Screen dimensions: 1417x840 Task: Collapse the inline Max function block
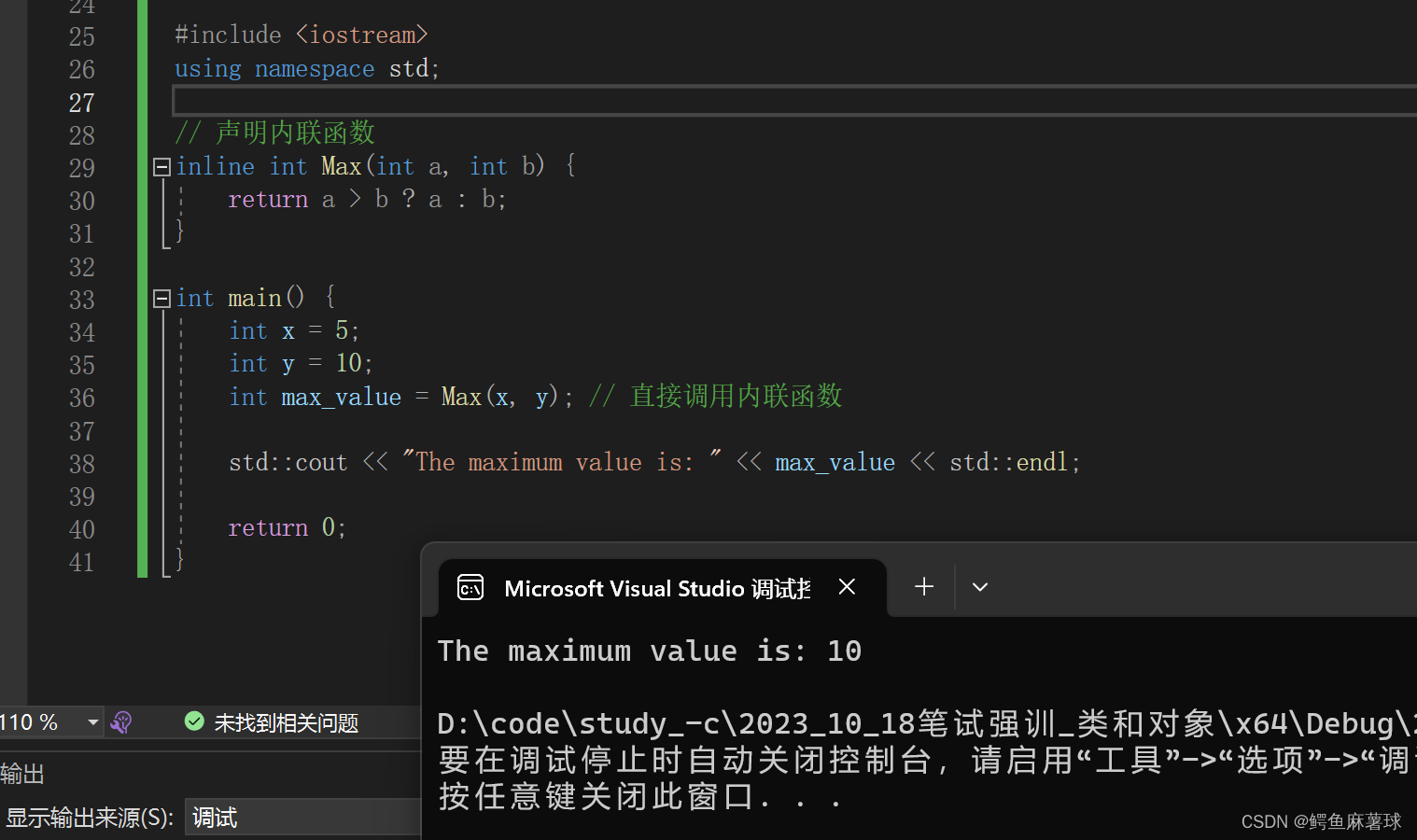[161, 167]
